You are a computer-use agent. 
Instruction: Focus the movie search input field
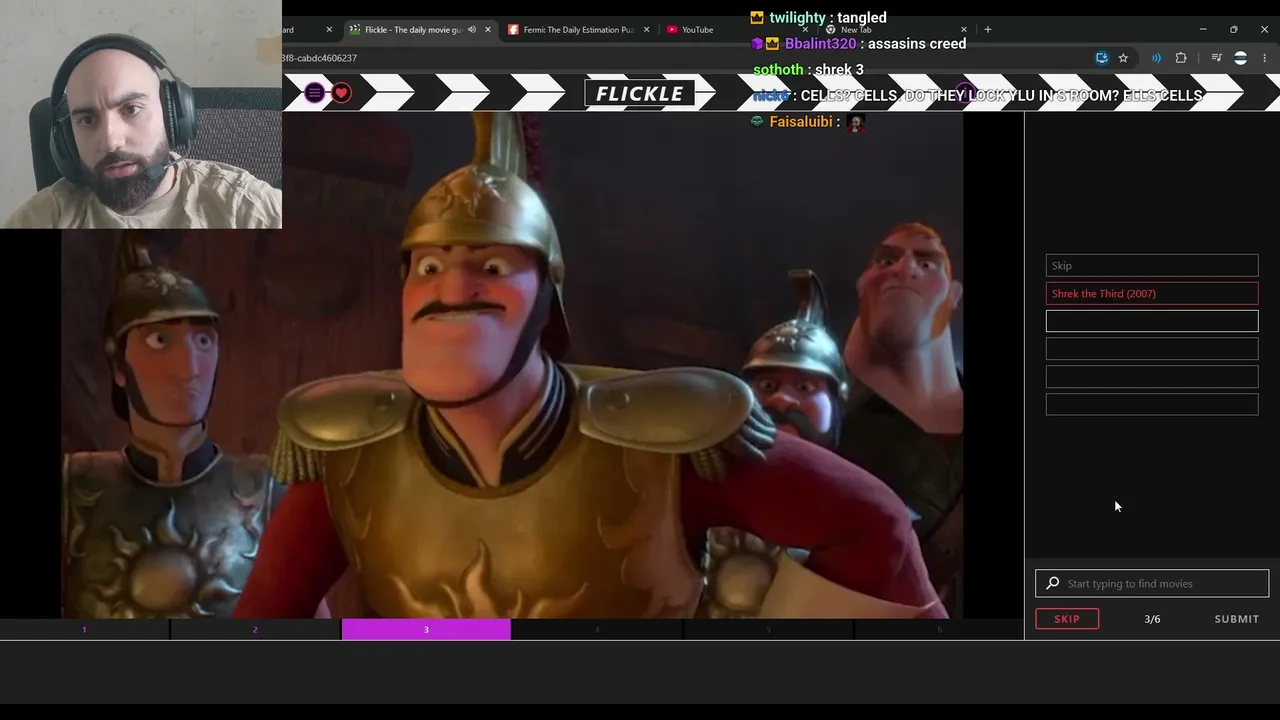(x=1152, y=584)
